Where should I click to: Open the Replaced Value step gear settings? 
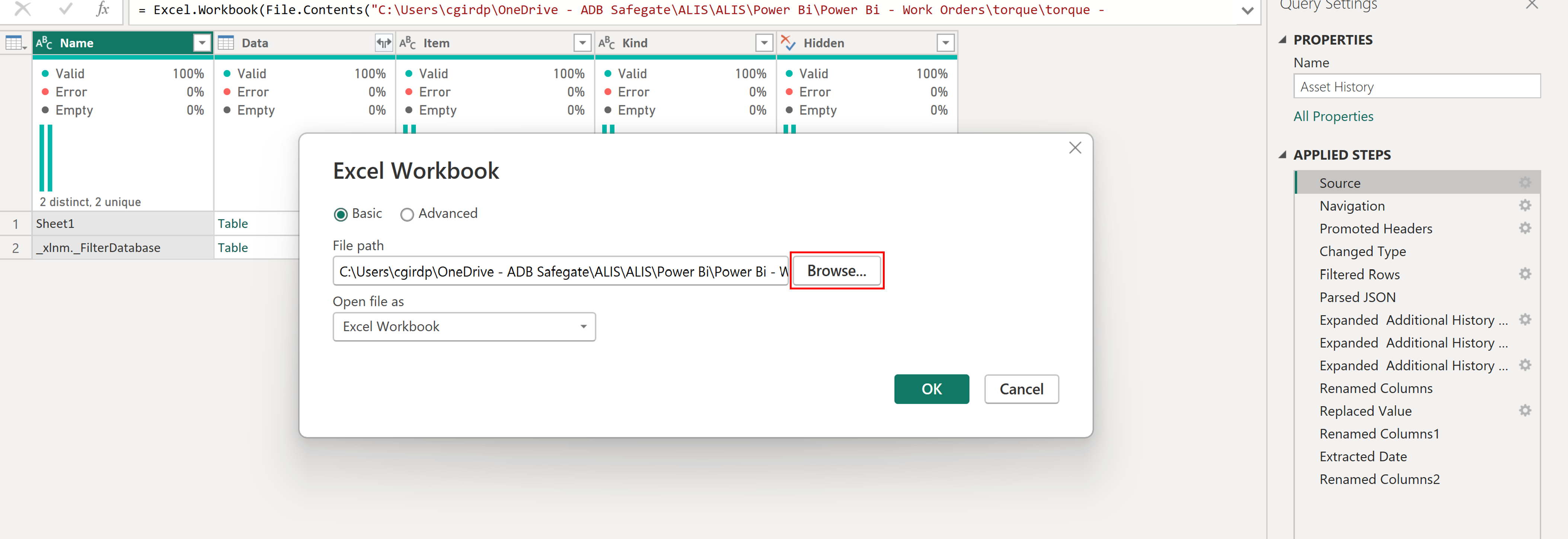point(1525,411)
